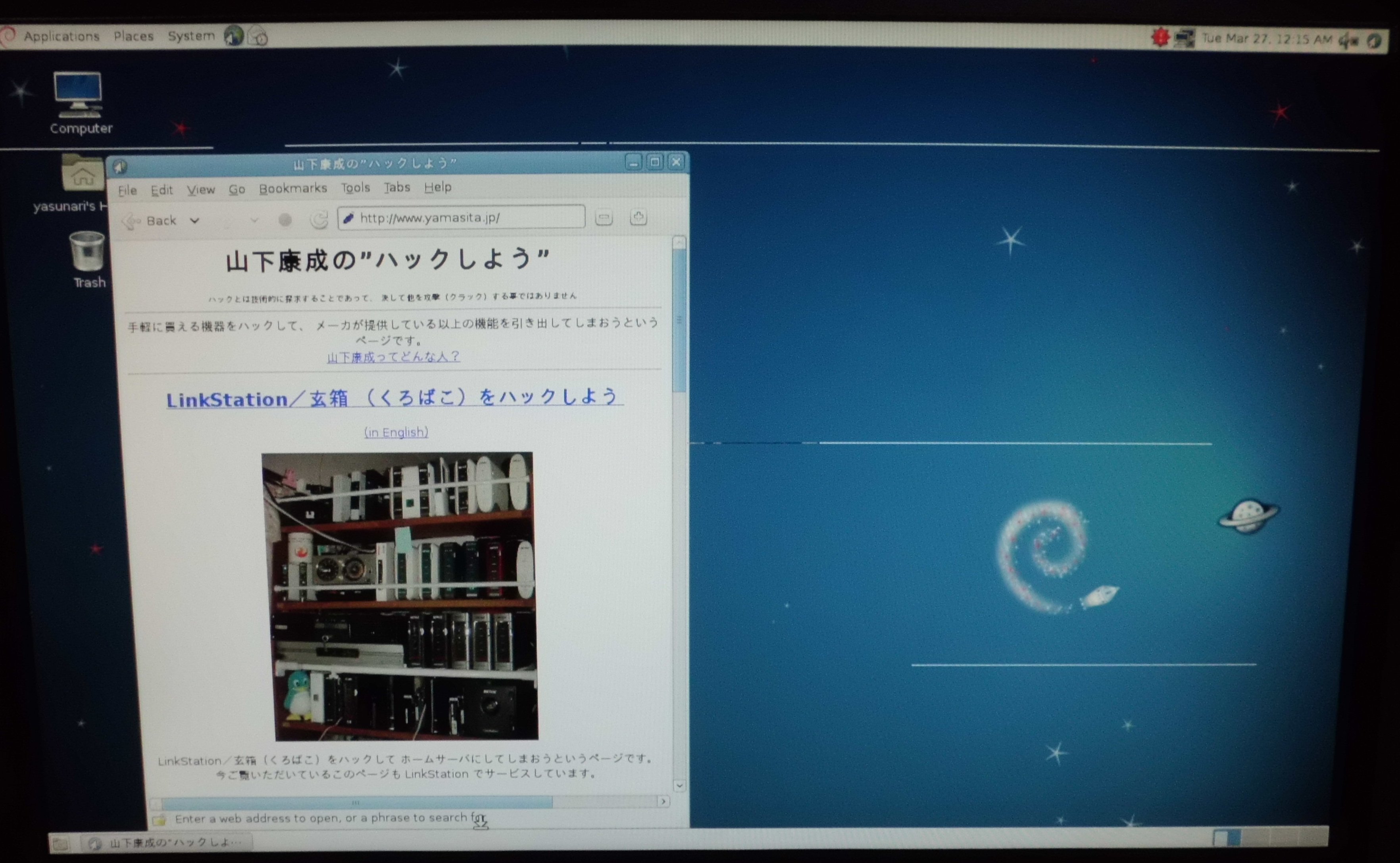
Task: Launch the mail client envelope launcher in top panel
Action: 258,36
